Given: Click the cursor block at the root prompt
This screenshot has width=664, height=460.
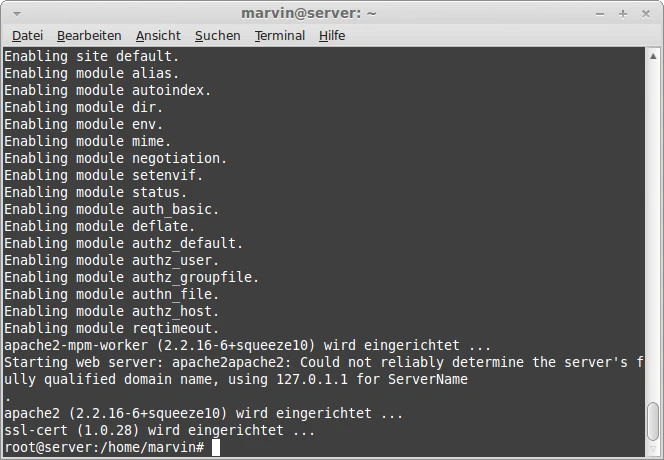Looking at the screenshot, I should point(216,447).
